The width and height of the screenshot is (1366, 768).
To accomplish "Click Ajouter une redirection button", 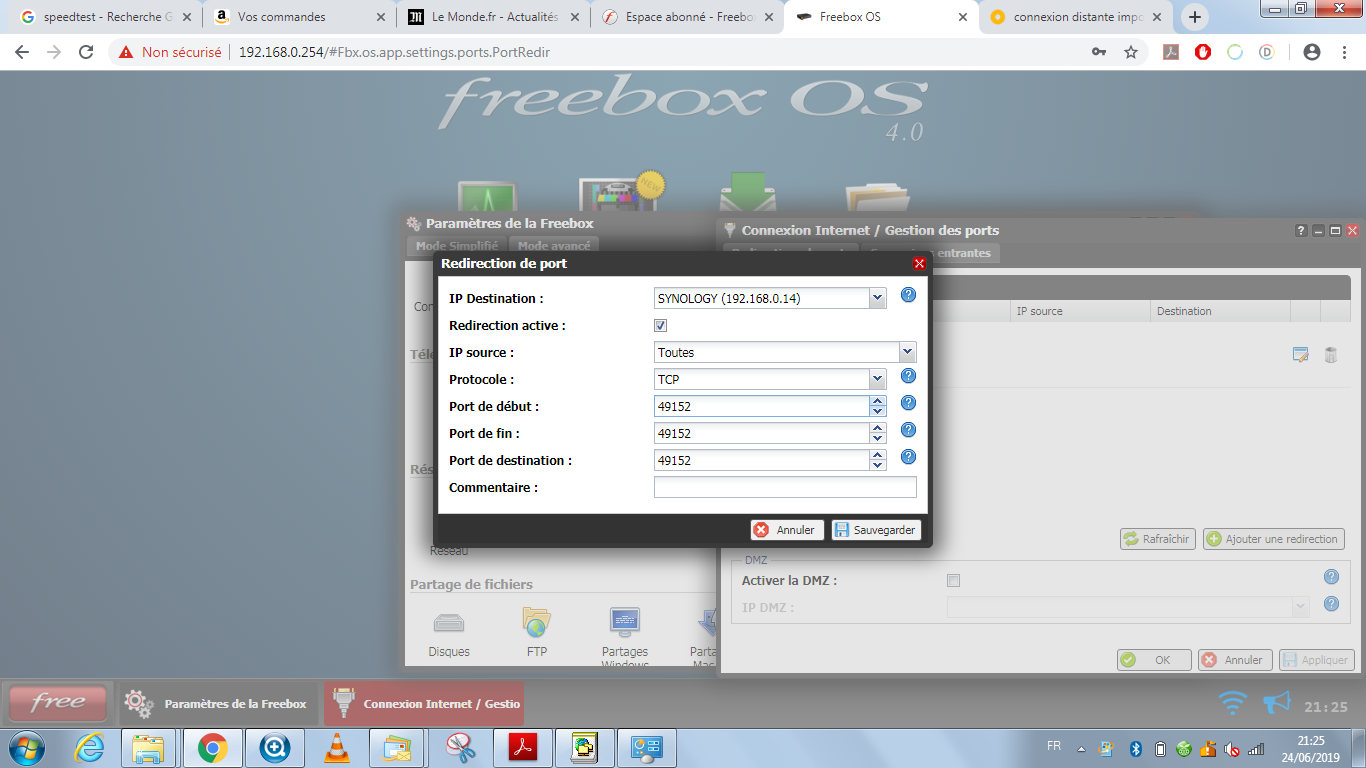I will pos(1273,539).
